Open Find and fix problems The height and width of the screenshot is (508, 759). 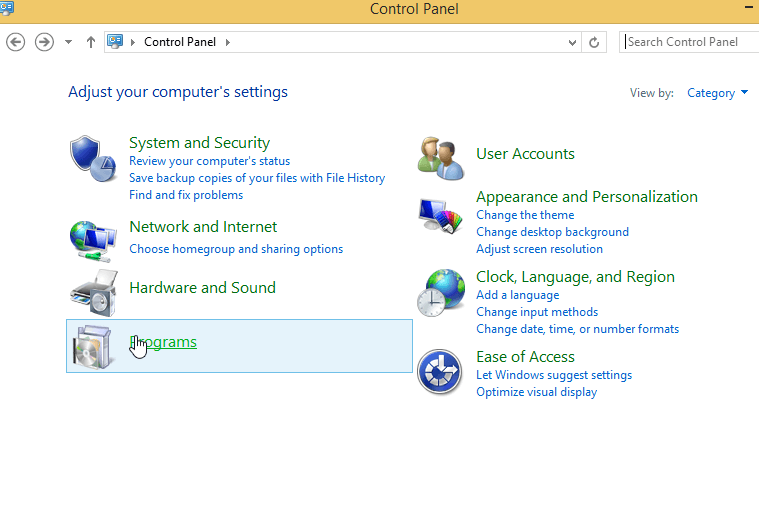186,195
